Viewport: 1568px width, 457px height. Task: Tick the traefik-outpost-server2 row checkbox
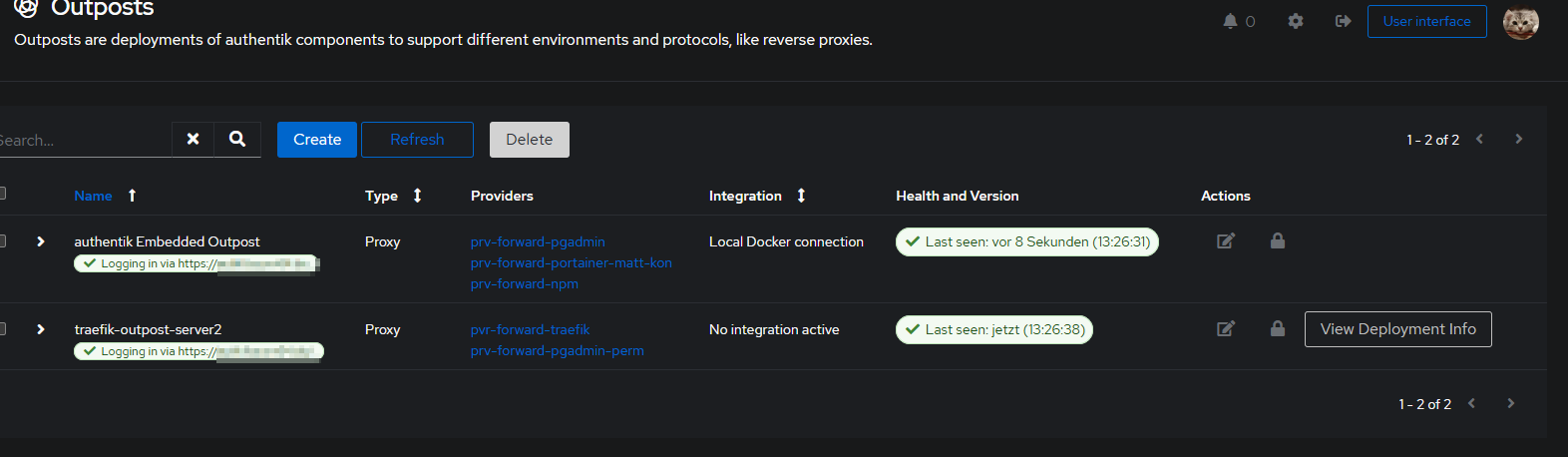(2, 328)
